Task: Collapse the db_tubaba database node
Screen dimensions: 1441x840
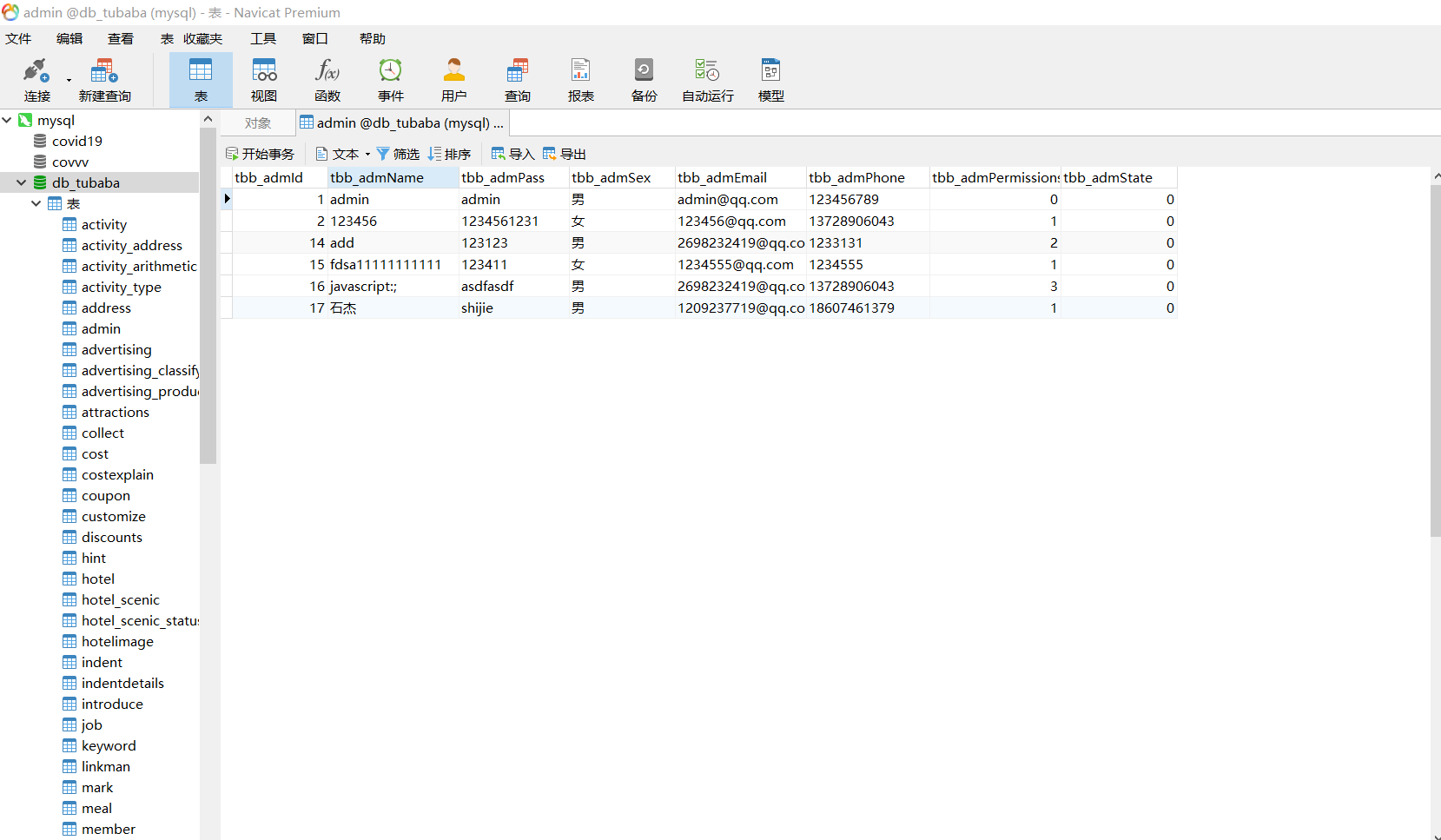Action: 22,182
